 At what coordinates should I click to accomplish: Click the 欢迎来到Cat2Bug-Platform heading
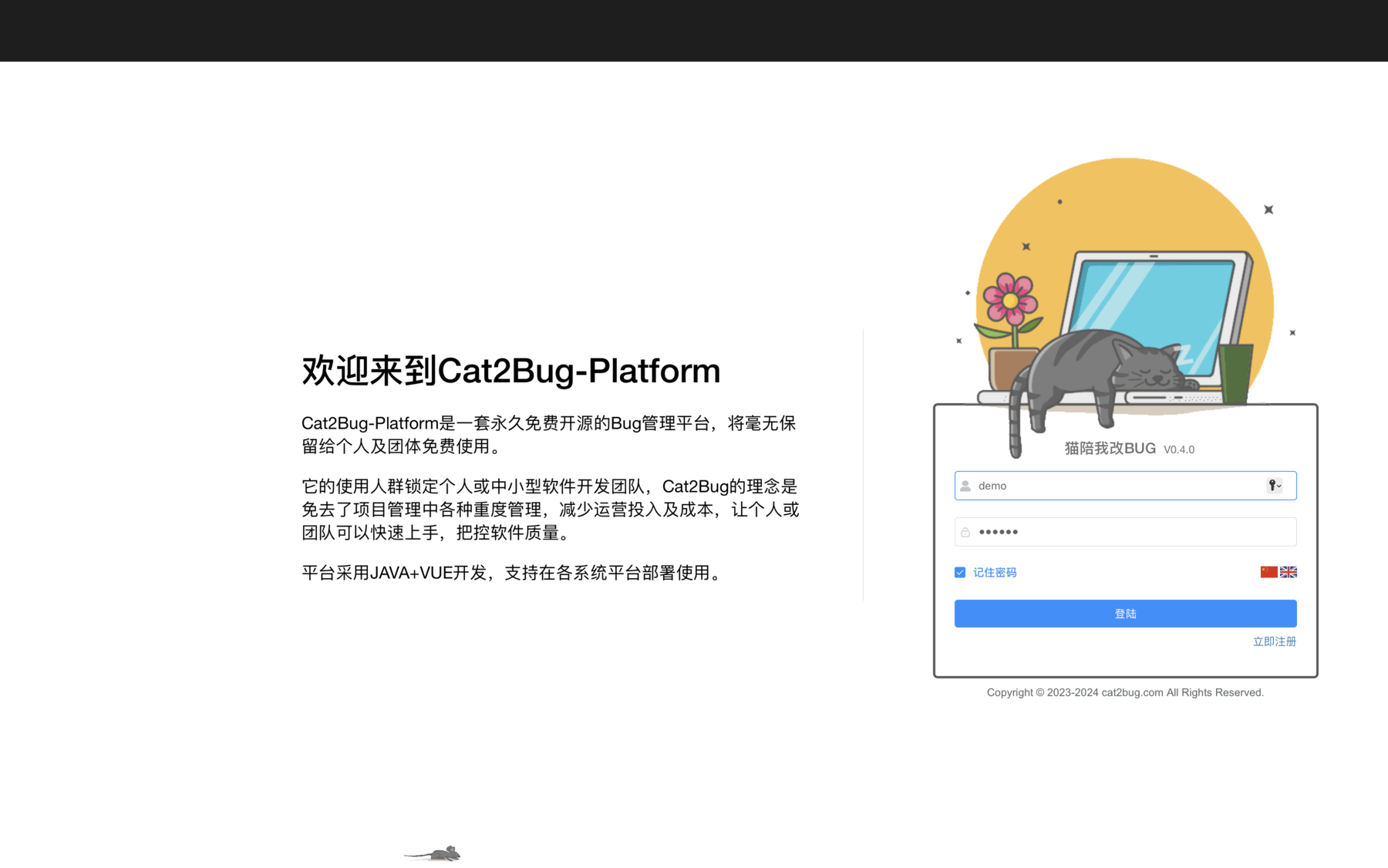[510, 371]
